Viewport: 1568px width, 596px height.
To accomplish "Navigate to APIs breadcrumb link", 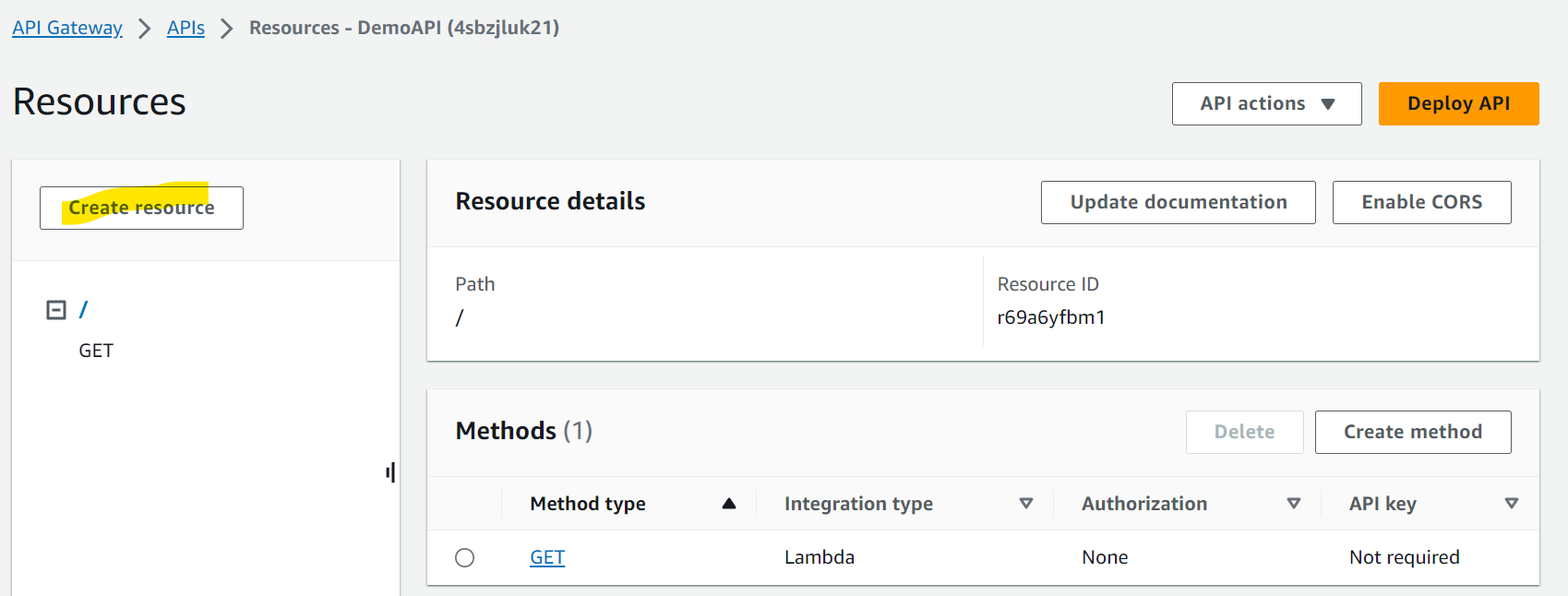I will [186, 28].
